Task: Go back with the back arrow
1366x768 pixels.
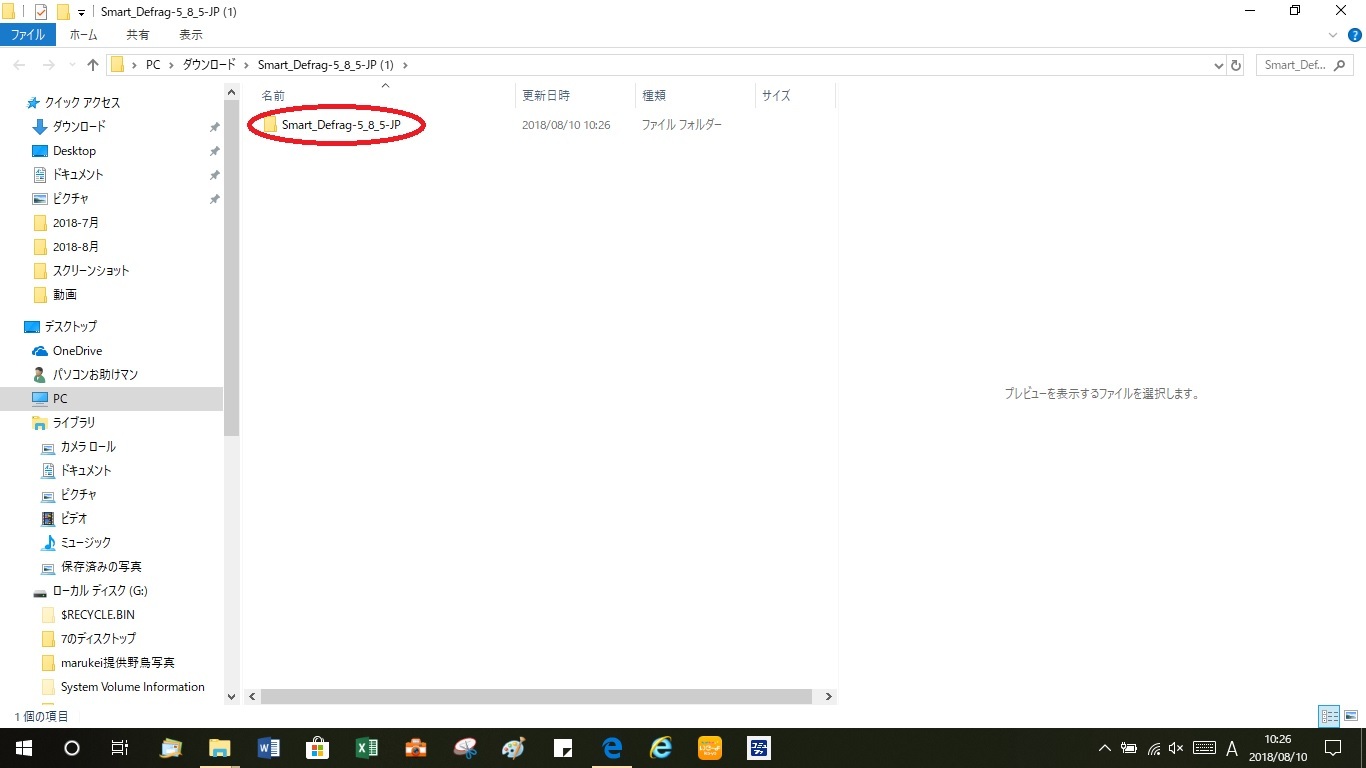Action: (19, 65)
